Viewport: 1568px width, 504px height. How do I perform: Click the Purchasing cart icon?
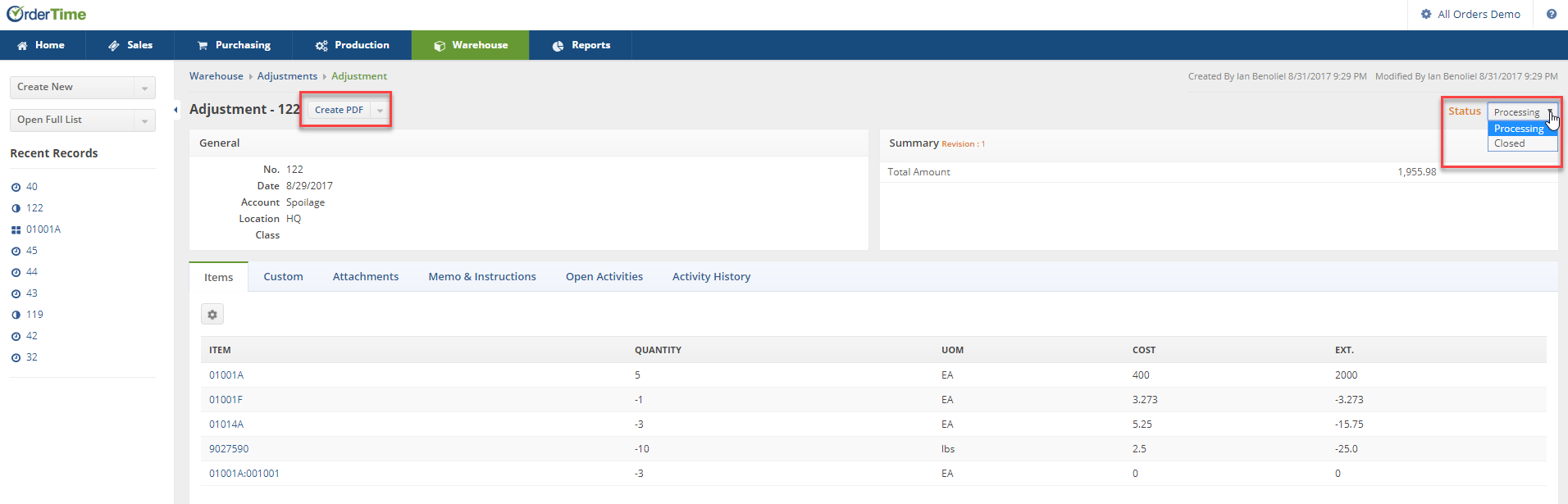(203, 46)
